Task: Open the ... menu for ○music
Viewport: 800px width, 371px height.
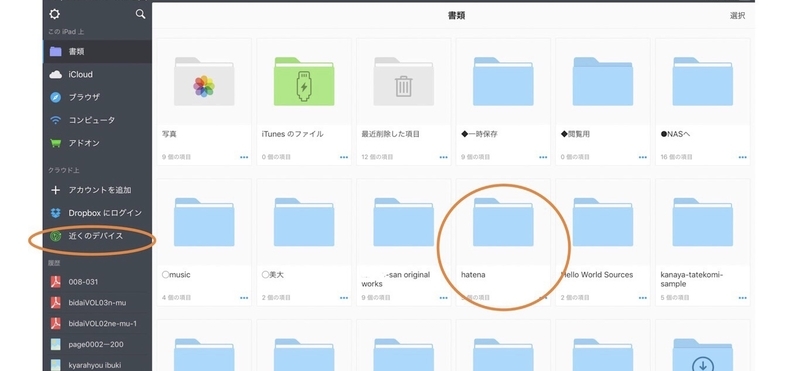Action: tap(244, 298)
